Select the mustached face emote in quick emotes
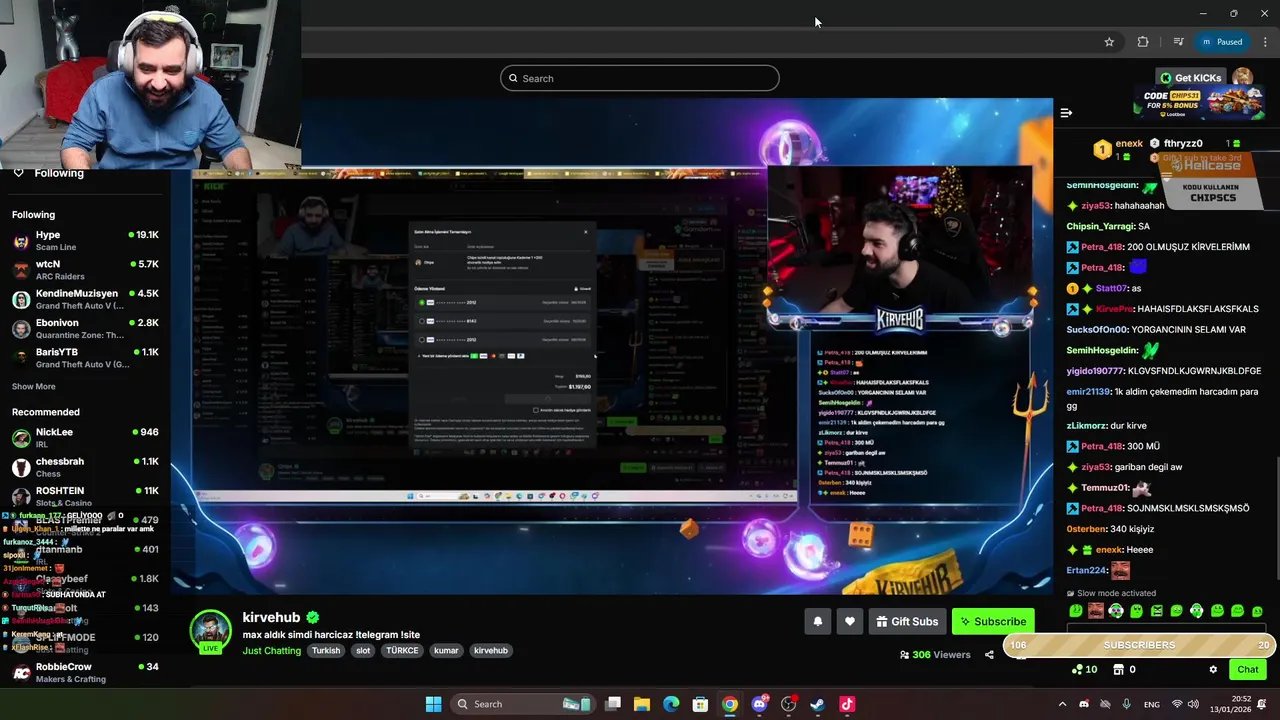Image resolution: width=1280 pixels, height=720 pixels. (1096, 610)
